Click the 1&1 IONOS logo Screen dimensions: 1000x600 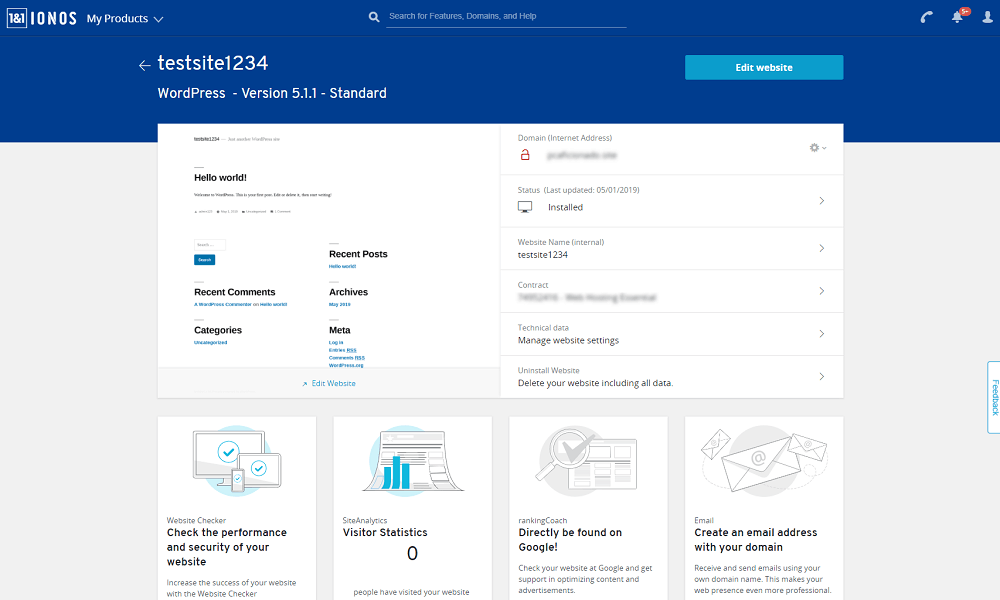41,18
